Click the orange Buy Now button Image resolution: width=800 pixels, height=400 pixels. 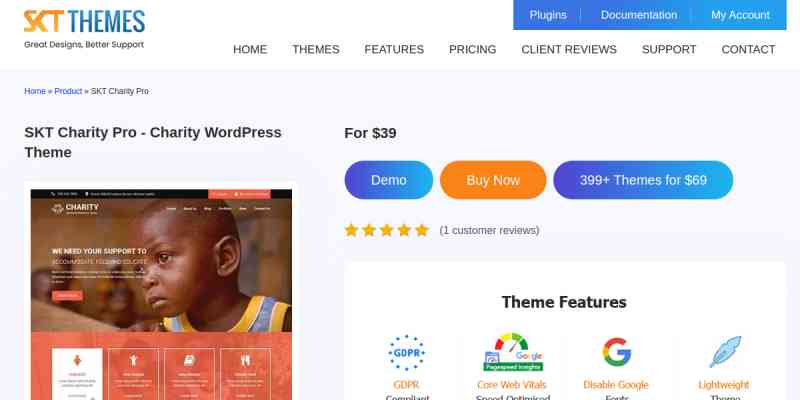(493, 180)
